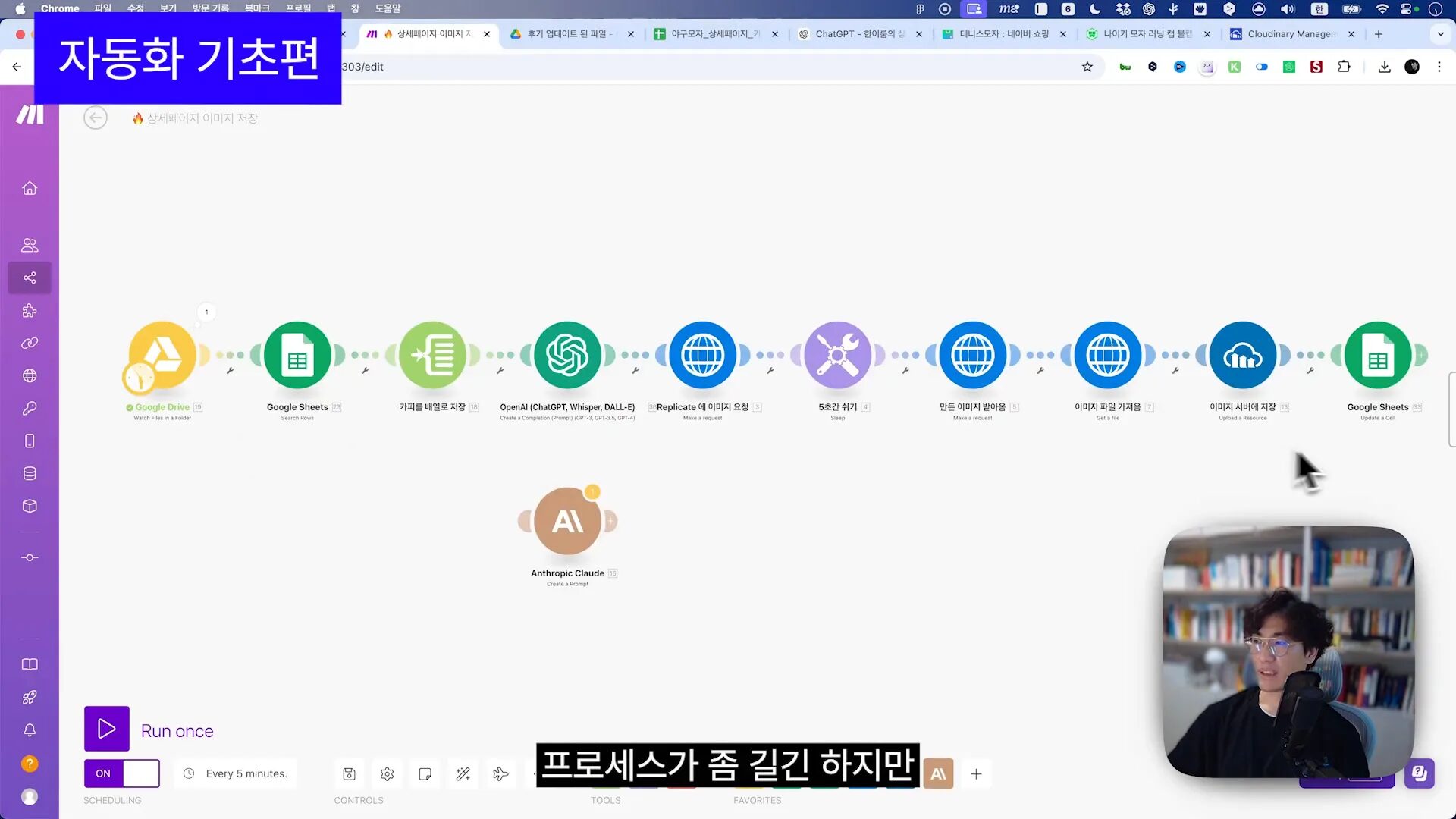Open the Every 5 minutes schedule setting
The image size is (1456, 819).
click(x=236, y=773)
